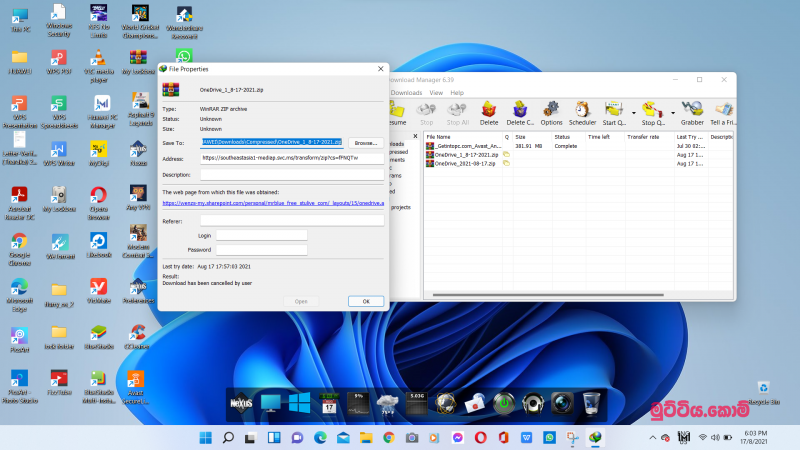Click the monitor icon in Nexus dock

[x=270, y=403]
